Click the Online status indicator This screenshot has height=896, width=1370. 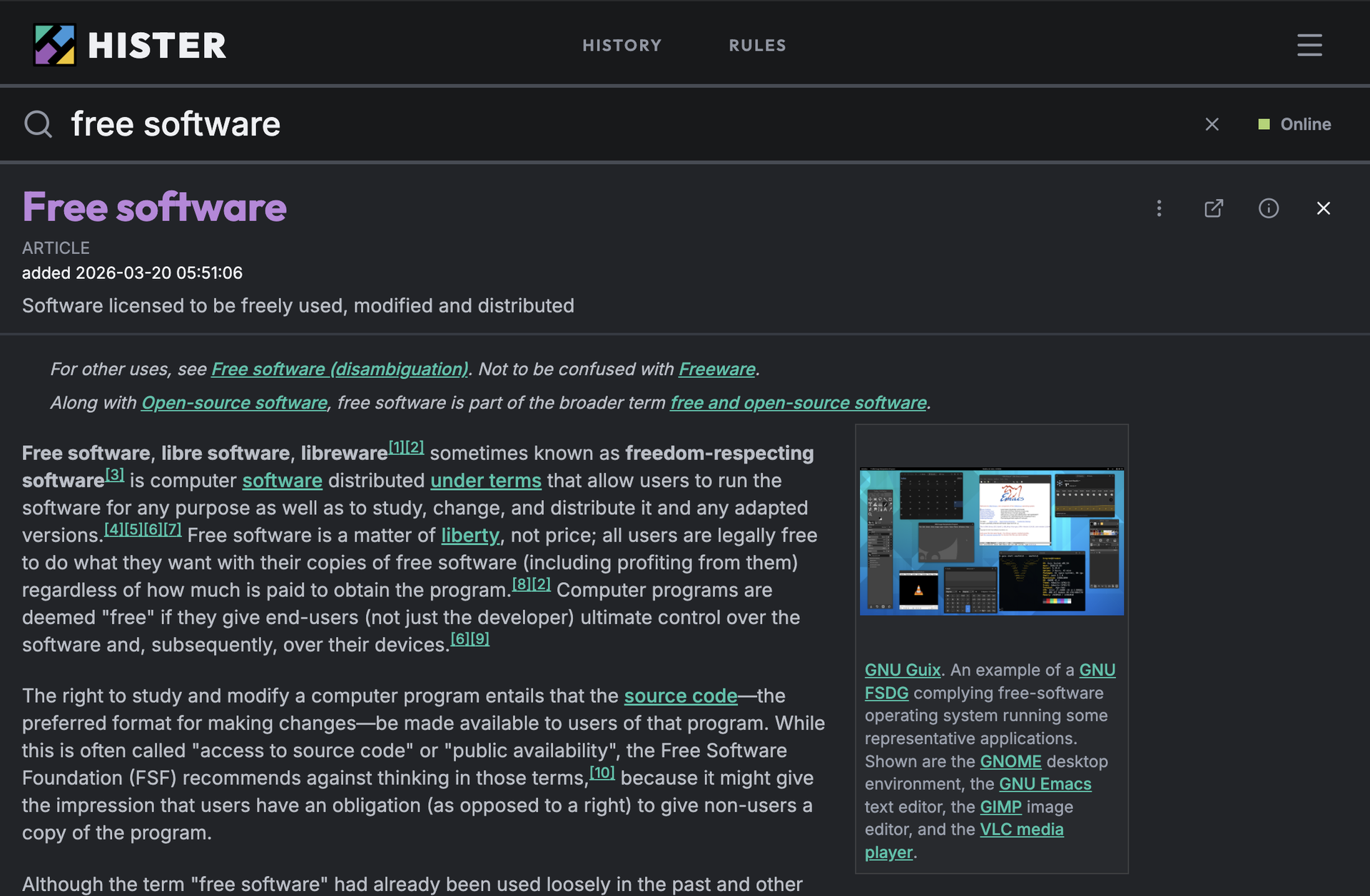pos(1294,124)
